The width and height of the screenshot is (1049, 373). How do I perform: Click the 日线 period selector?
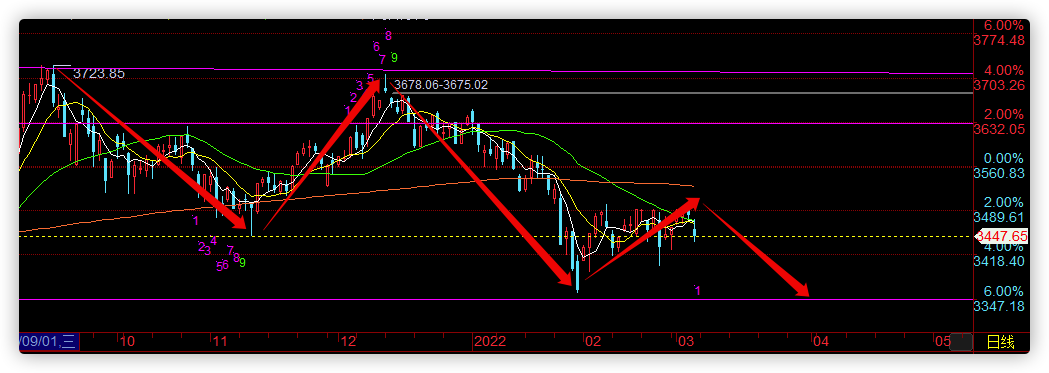[x=1001, y=343]
